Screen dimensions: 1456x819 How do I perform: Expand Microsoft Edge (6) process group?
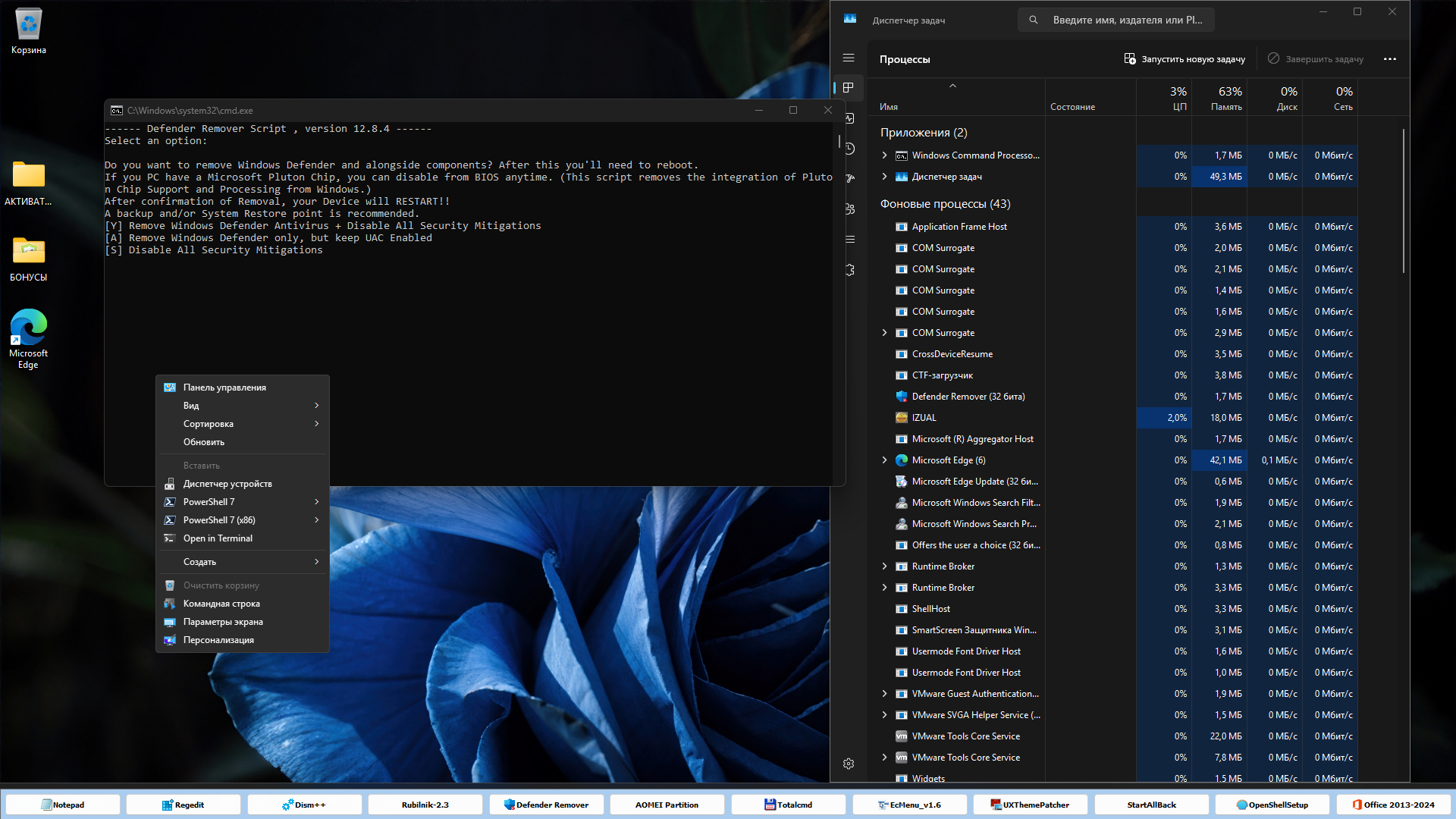click(884, 460)
